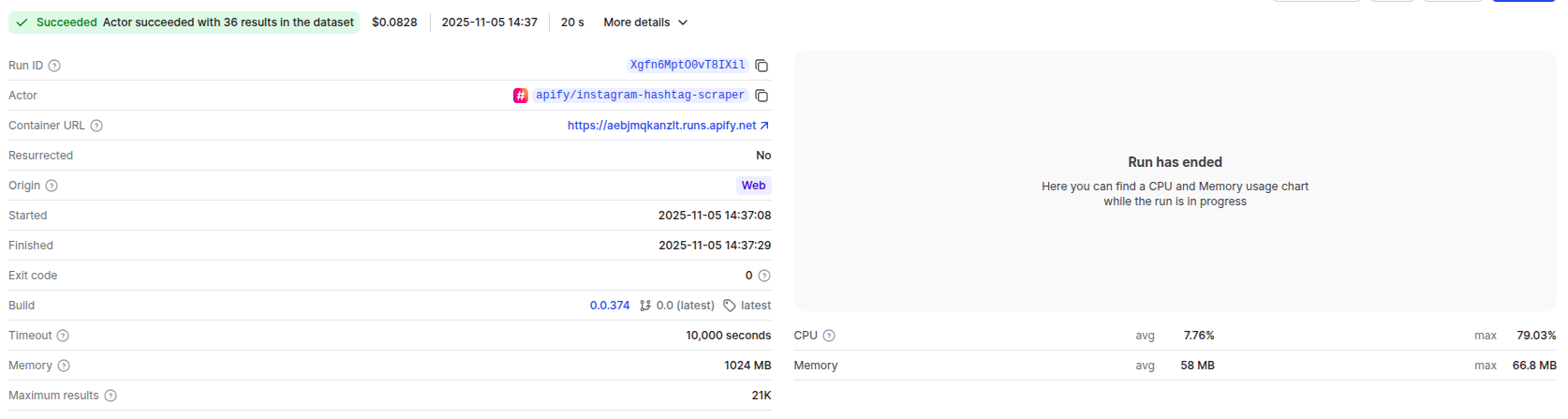Image resolution: width=1568 pixels, height=419 pixels.
Task: Click the Run ID Xgfn6MptO0vT8IXil value
Action: pyautogui.click(x=688, y=66)
